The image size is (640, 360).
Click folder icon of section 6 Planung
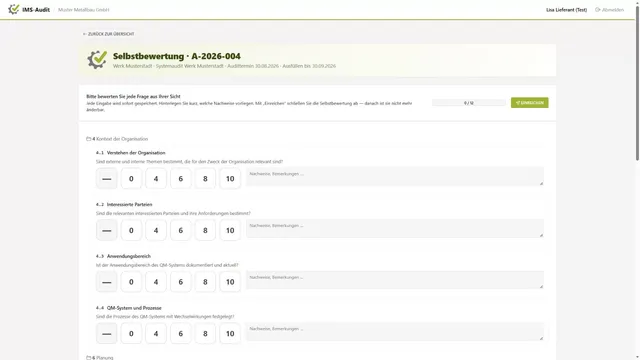89,358
